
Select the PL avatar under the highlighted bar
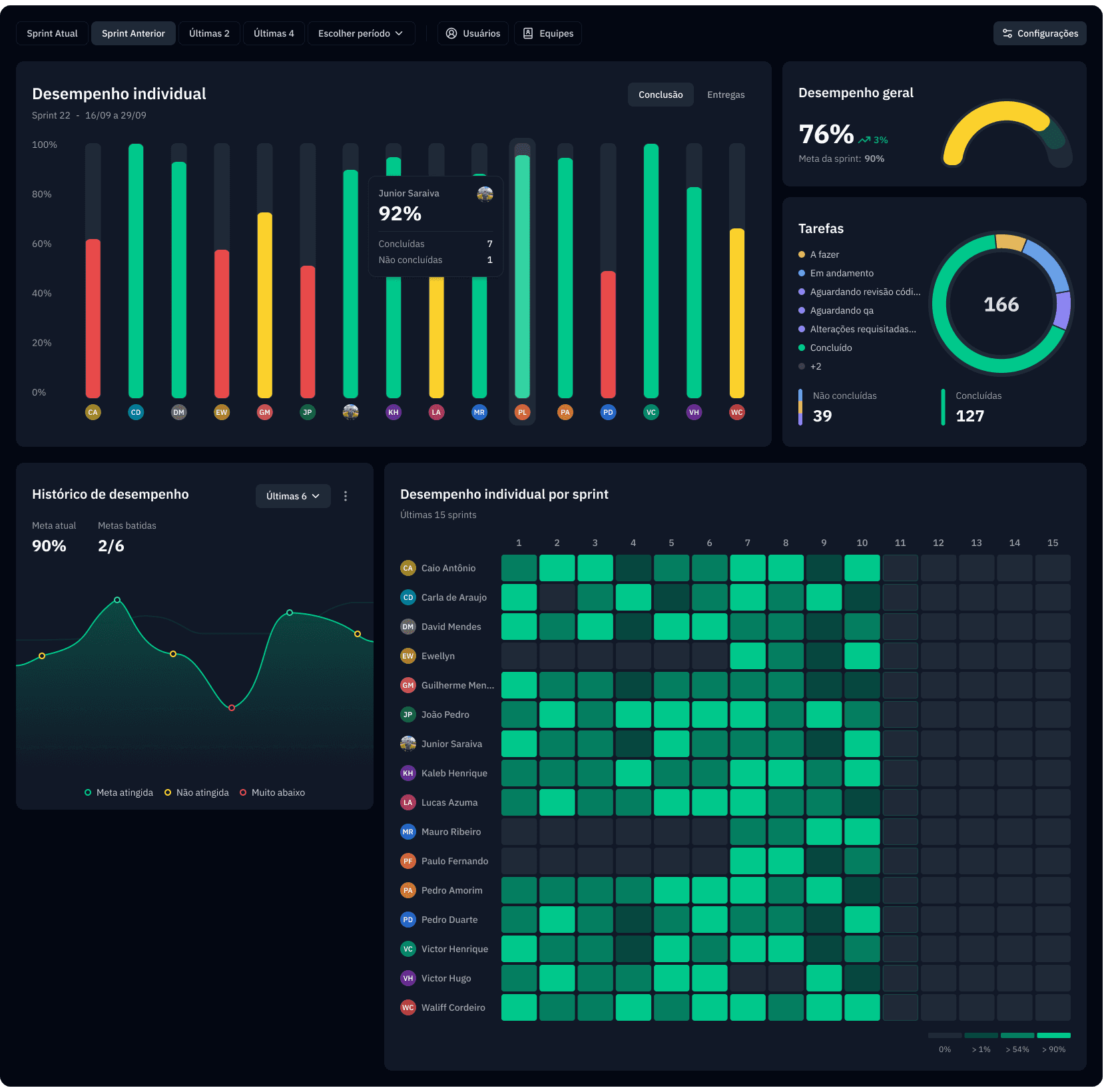coord(522,412)
